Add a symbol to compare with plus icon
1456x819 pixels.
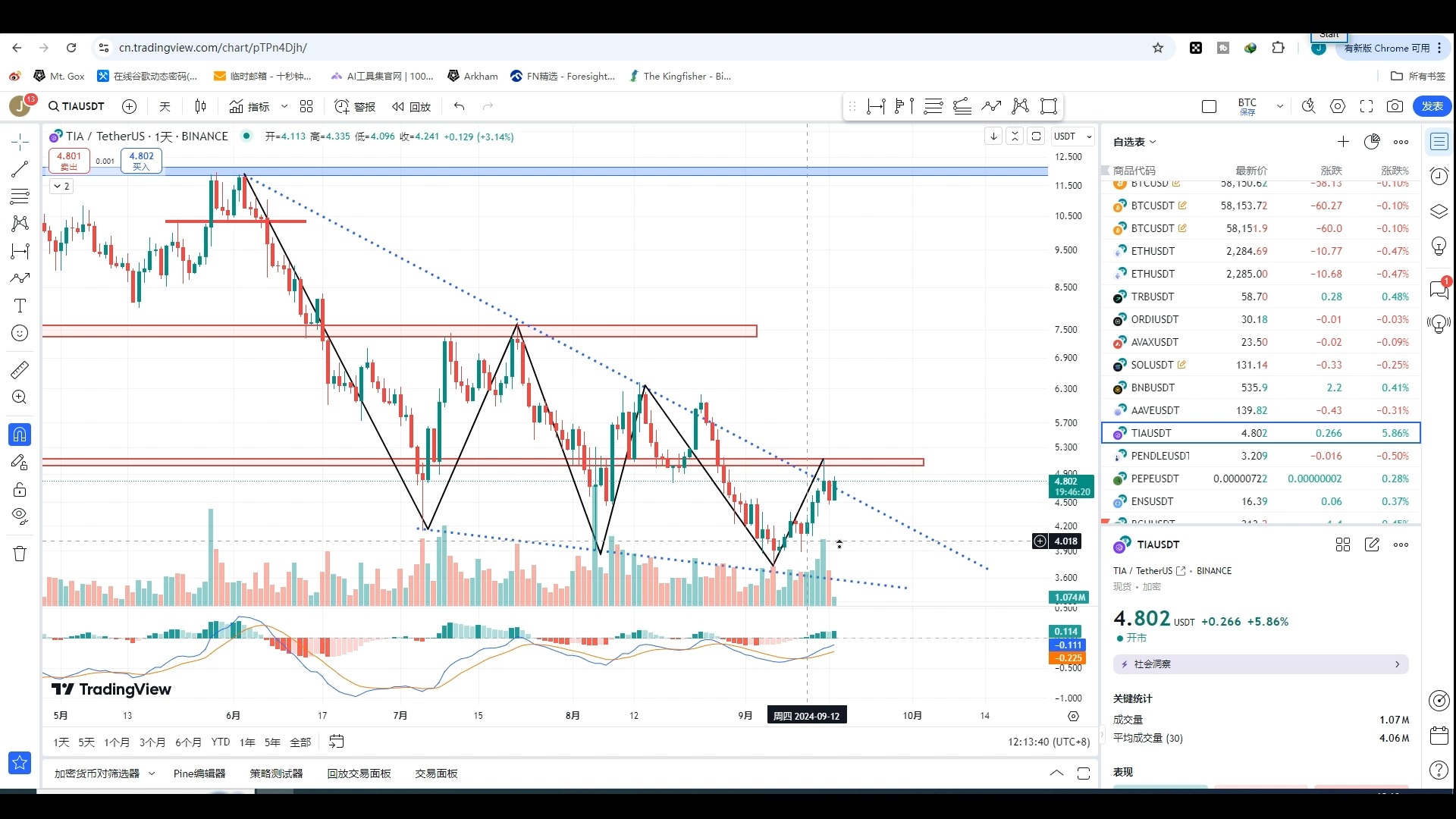click(130, 106)
